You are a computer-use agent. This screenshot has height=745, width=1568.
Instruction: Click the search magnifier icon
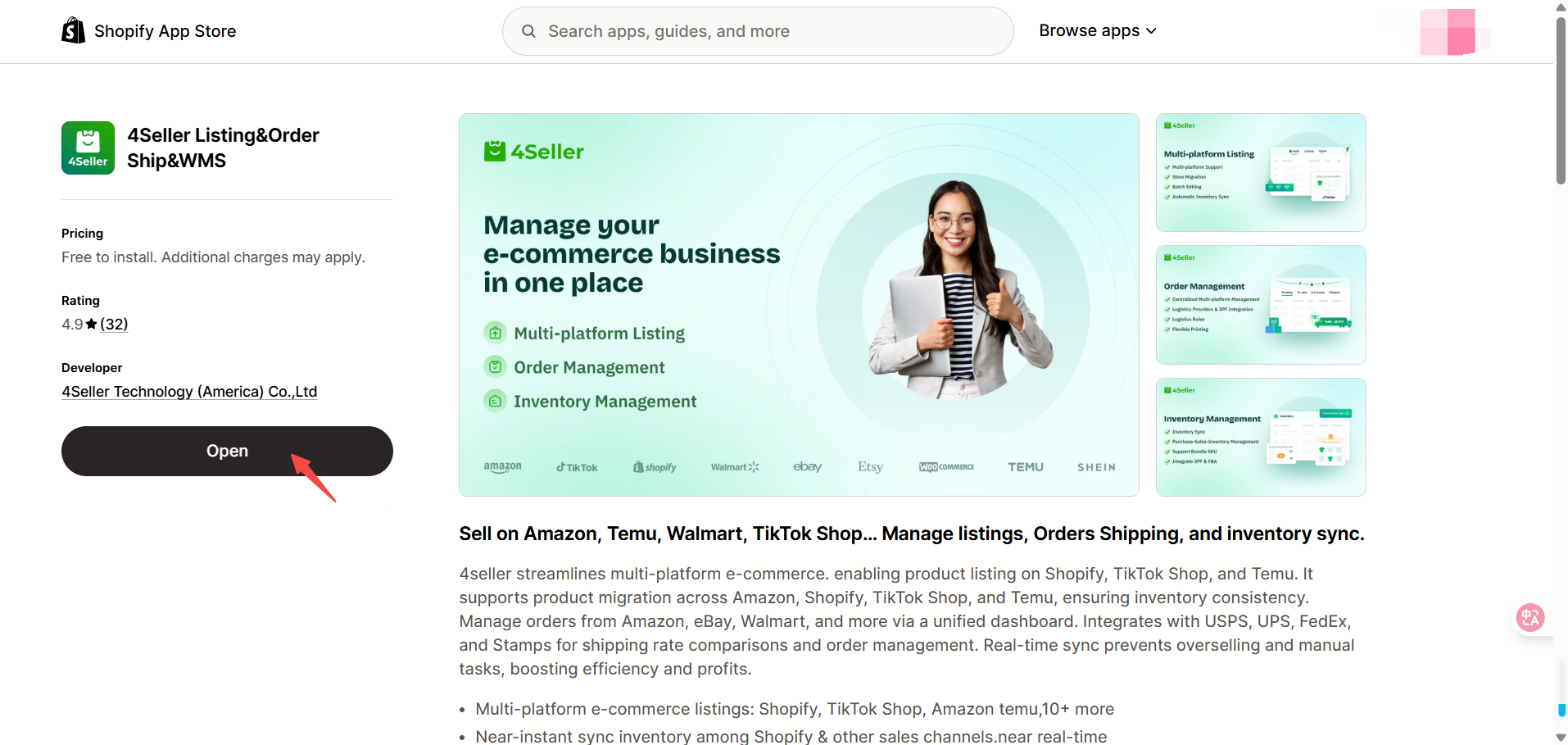pos(528,31)
